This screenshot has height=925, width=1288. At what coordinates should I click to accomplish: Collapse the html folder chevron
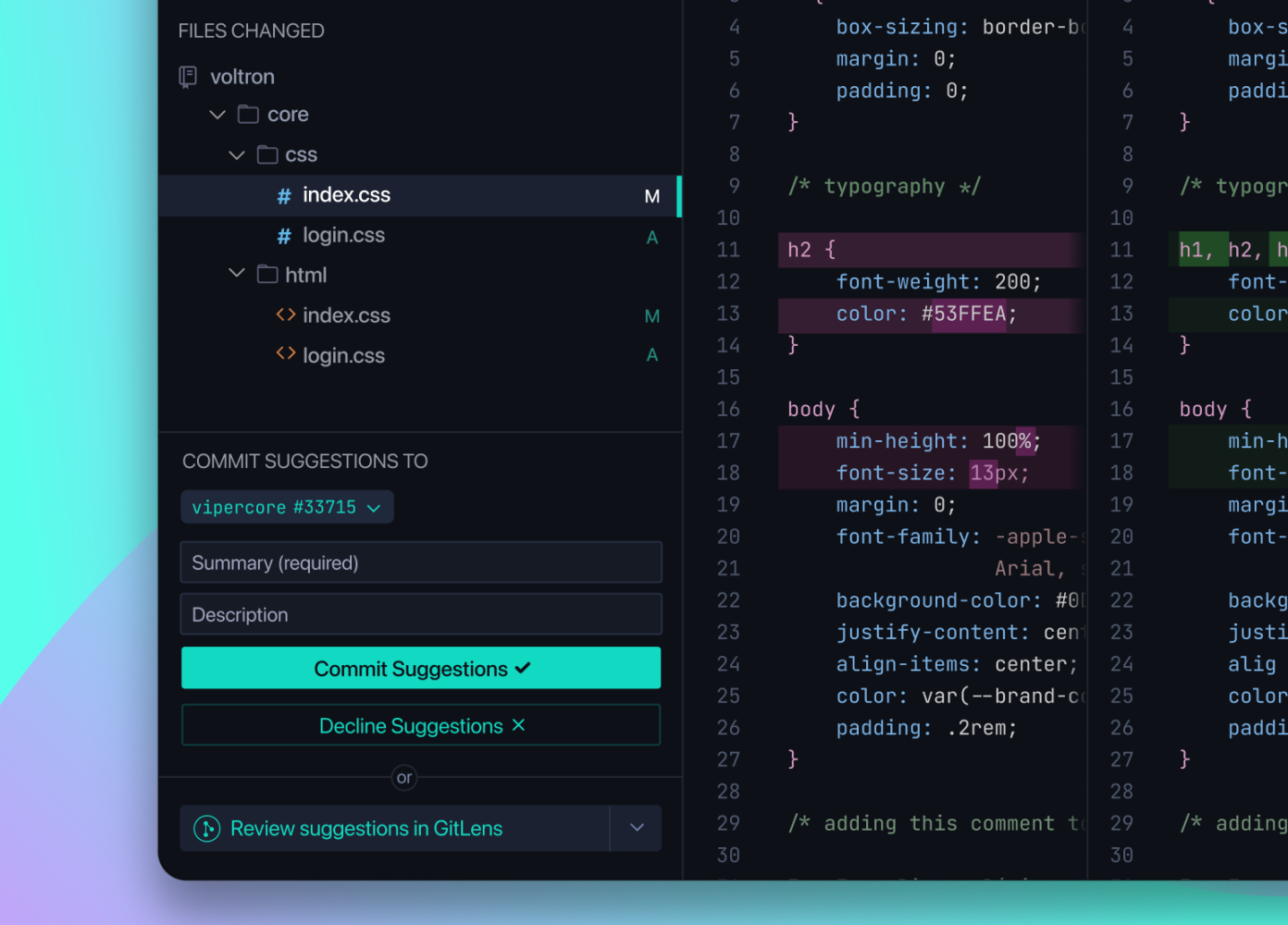[237, 274]
